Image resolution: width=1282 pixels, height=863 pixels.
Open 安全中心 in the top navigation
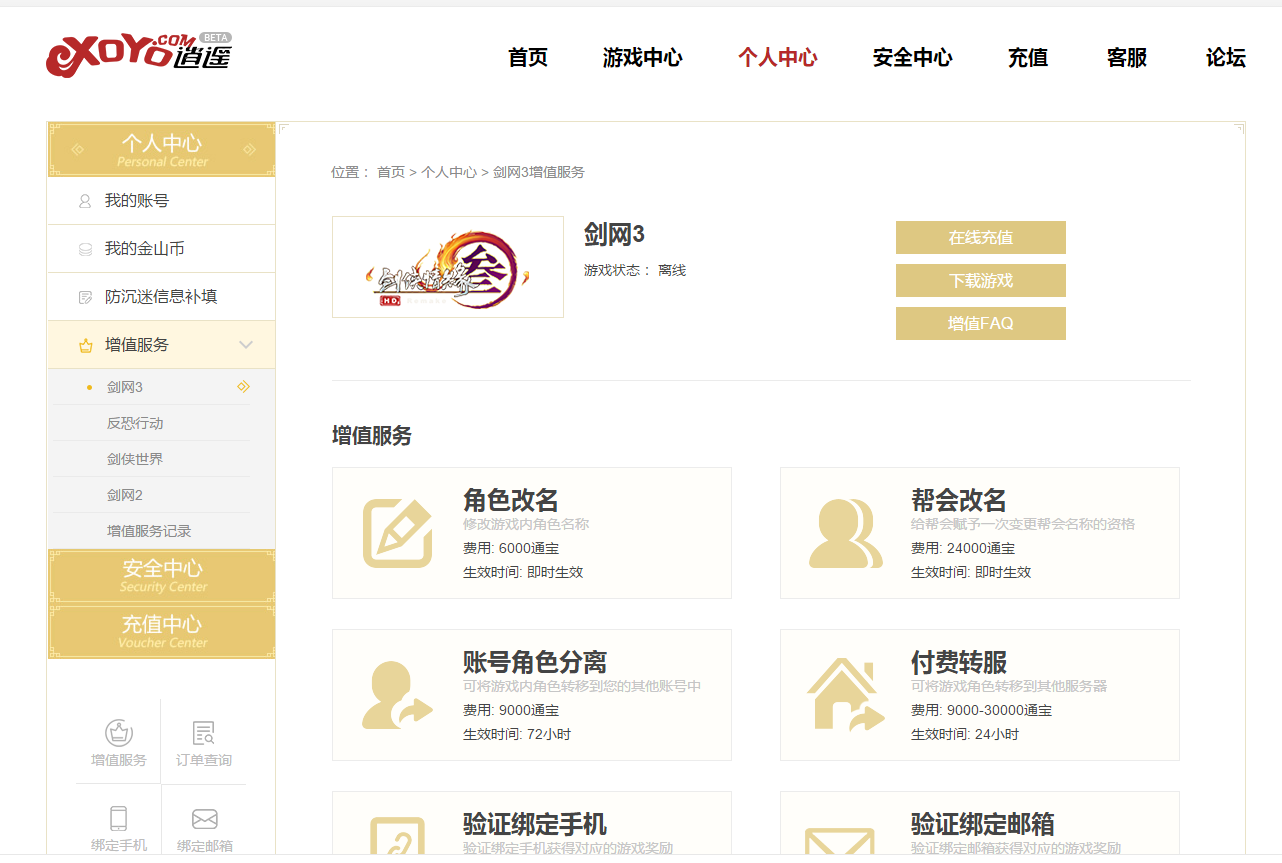coord(913,58)
